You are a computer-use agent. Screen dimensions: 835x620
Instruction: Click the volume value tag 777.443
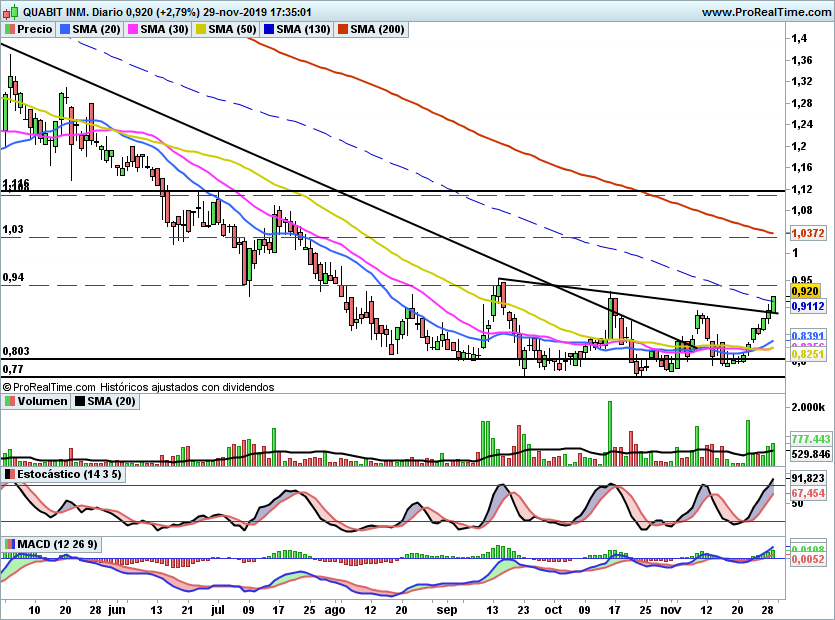[811, 439]
